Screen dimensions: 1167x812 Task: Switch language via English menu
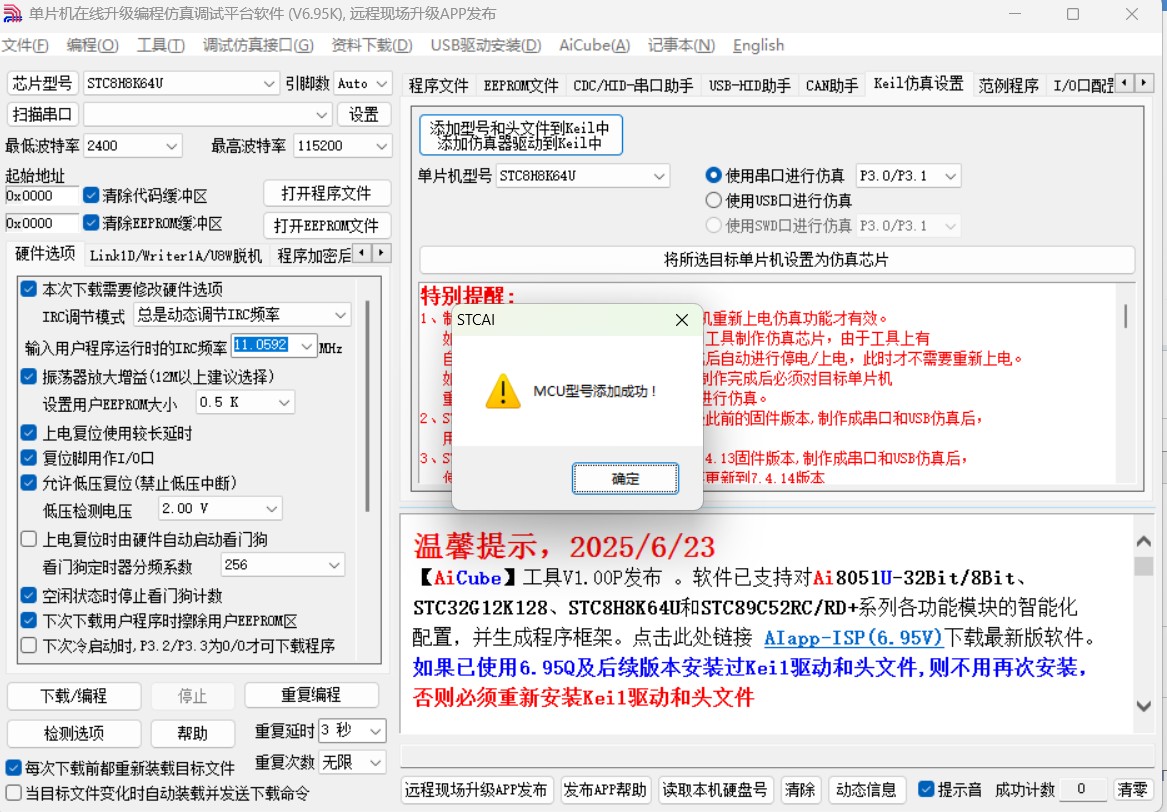click(x=758, y=45)
